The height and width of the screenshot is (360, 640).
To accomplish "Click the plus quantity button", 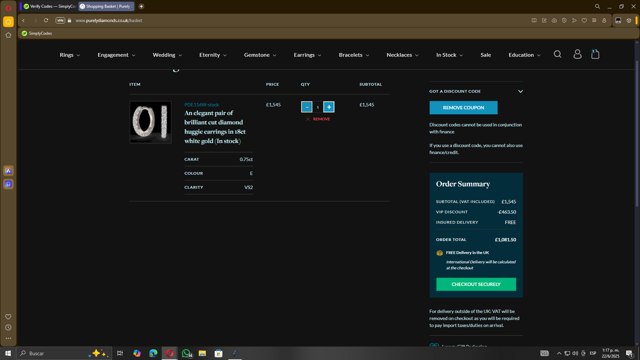I will pos(329,107).
